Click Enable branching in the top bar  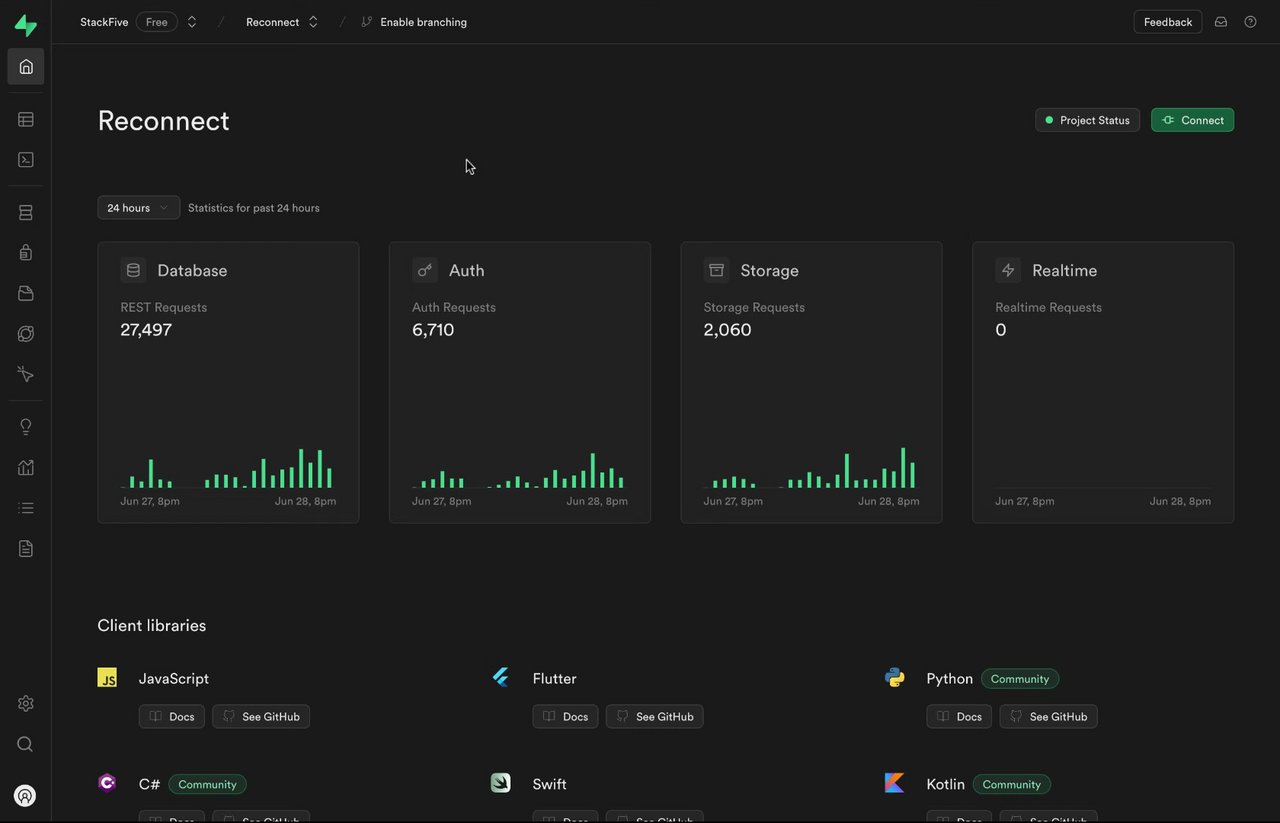coord(414,22)
